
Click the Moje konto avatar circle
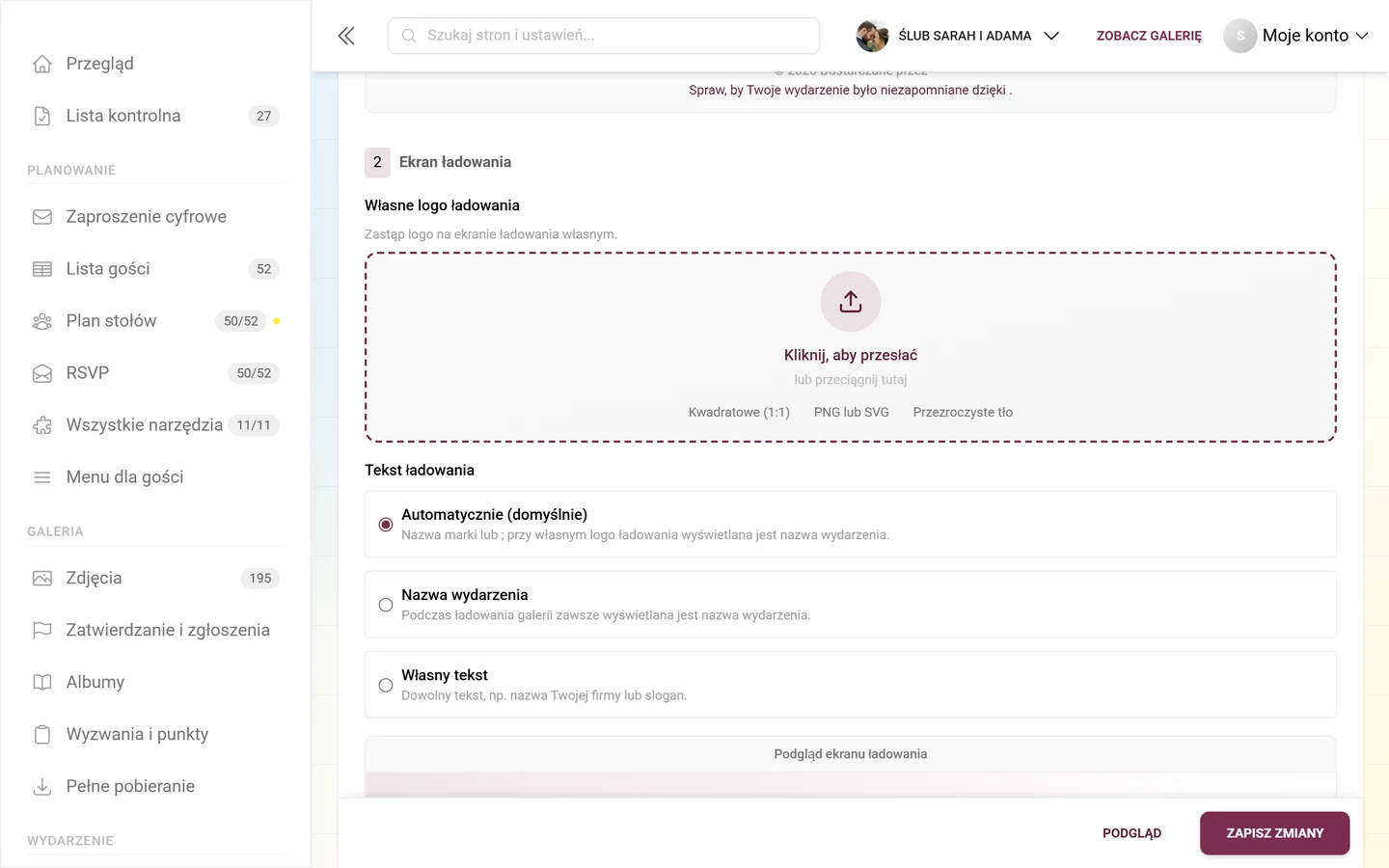tap(1239, 36)
